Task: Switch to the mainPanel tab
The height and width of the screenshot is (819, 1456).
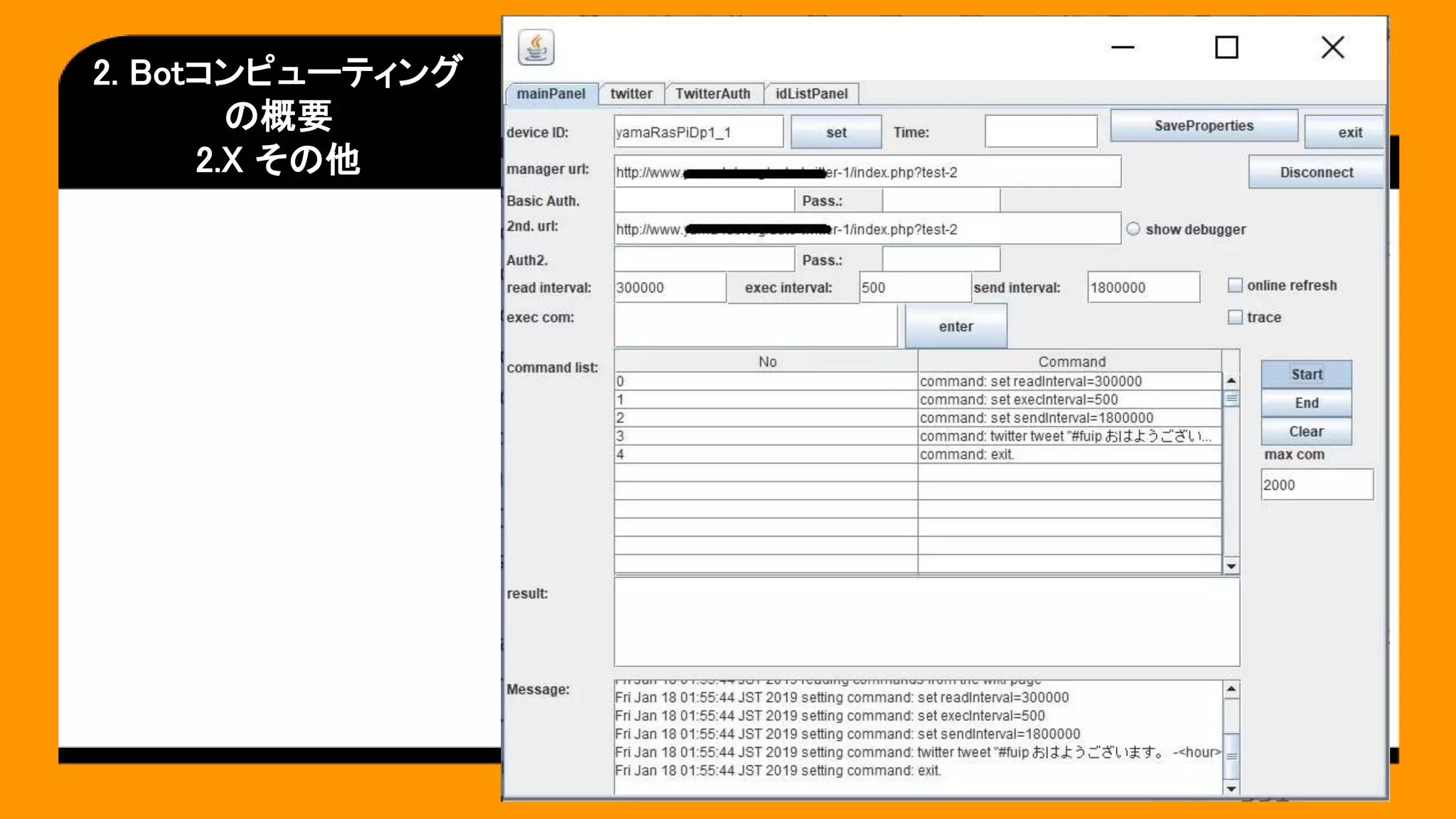Action: pos(551,94)
